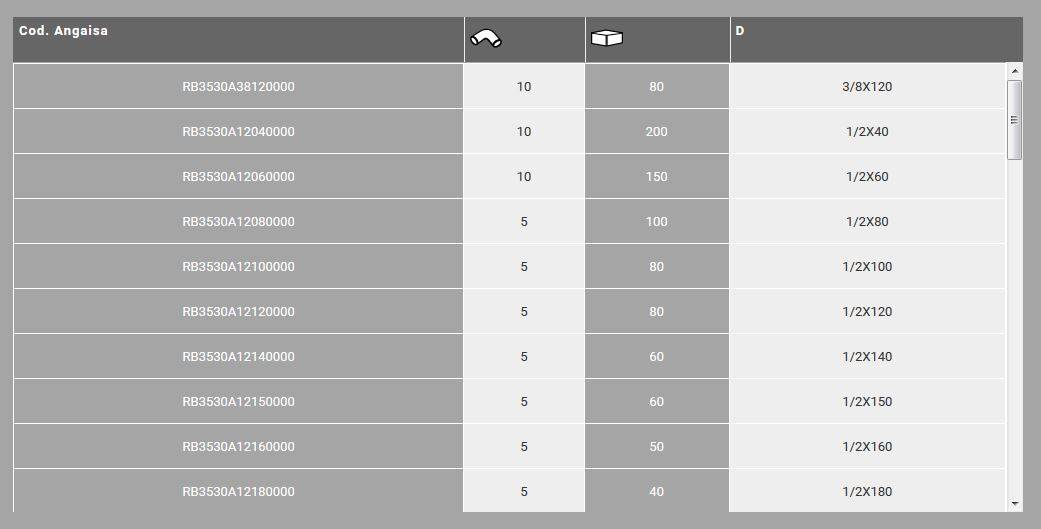Select row RB3530A12100000
Screen dimensions: 1041x529
[238, 267]
